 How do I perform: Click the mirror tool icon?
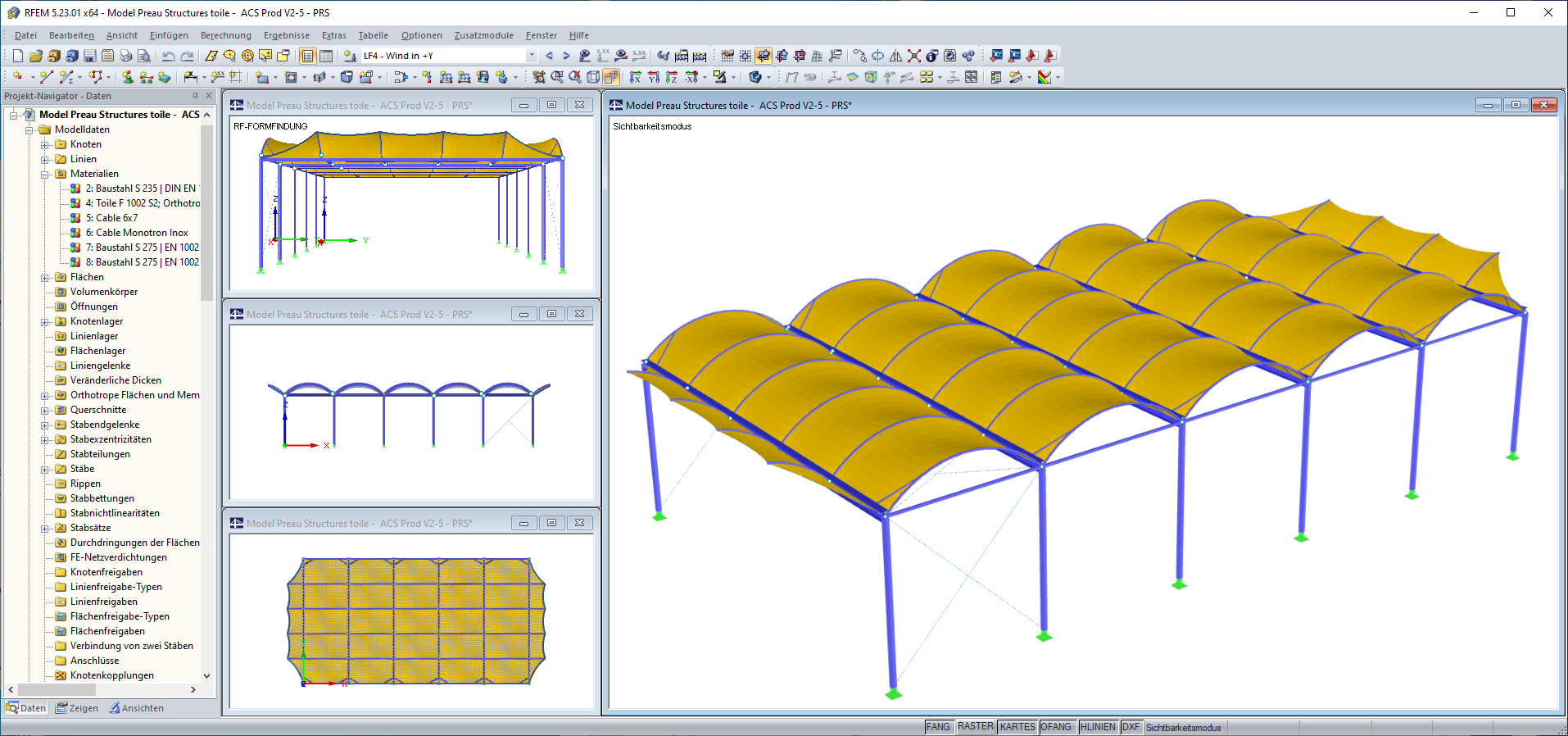tap(895, 56)
